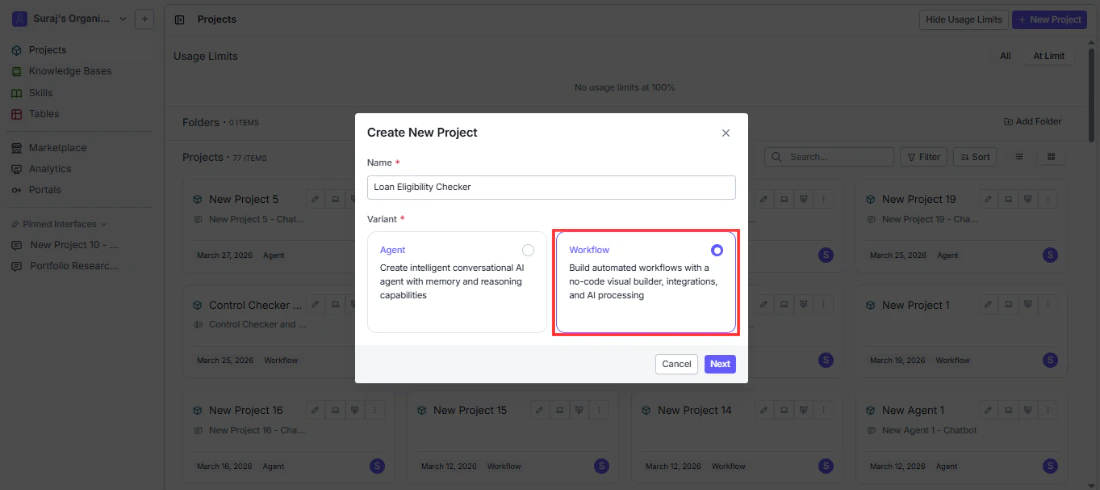Go to Skills in the sidebar
This screenshot has height=490, width=1100.
coord(41,93)
